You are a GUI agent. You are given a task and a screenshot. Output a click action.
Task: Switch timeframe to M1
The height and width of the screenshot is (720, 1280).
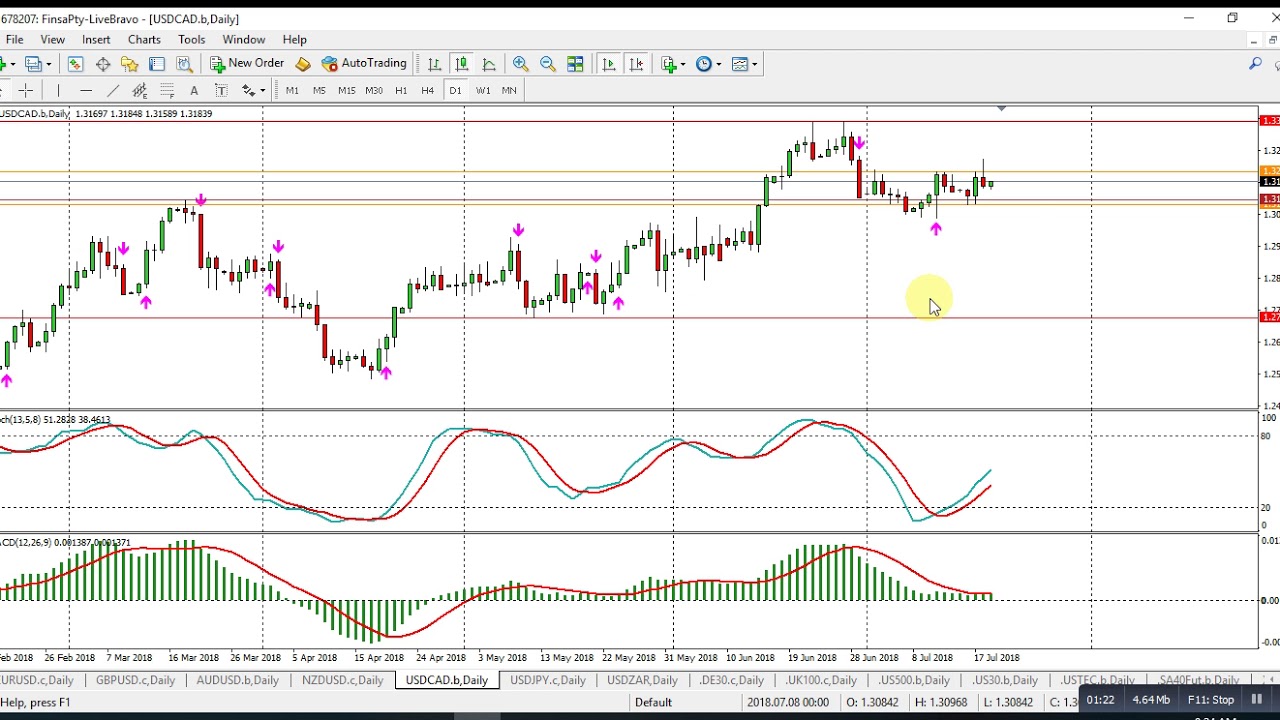click(292, 91)
